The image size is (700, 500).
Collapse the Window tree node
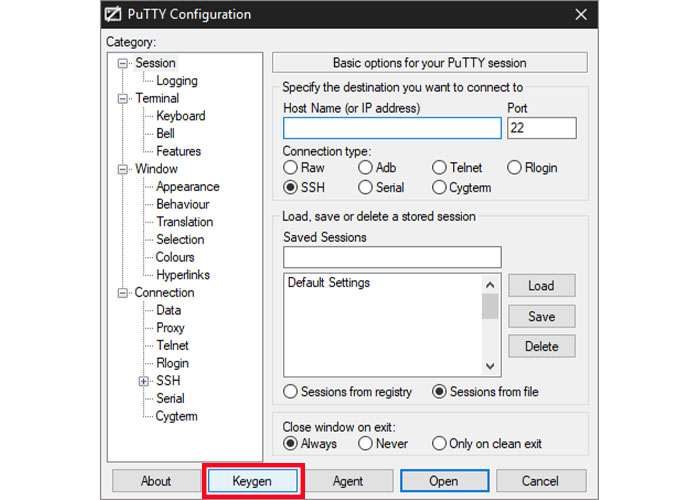(122, 169)
